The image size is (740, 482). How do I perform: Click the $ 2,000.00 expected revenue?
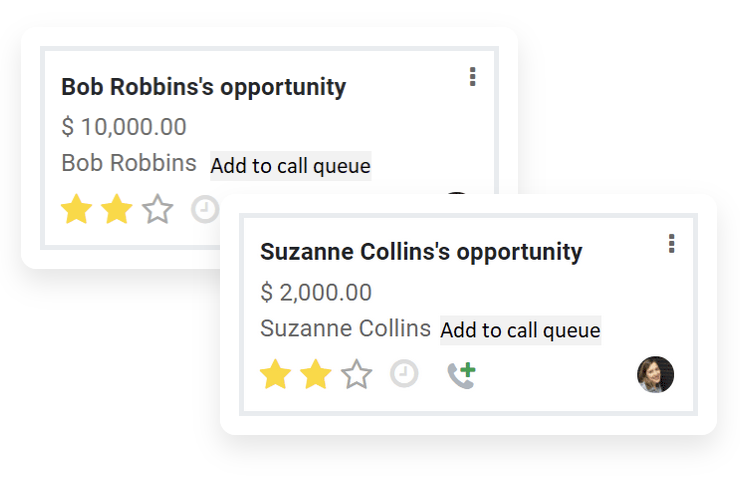(315, 293)
